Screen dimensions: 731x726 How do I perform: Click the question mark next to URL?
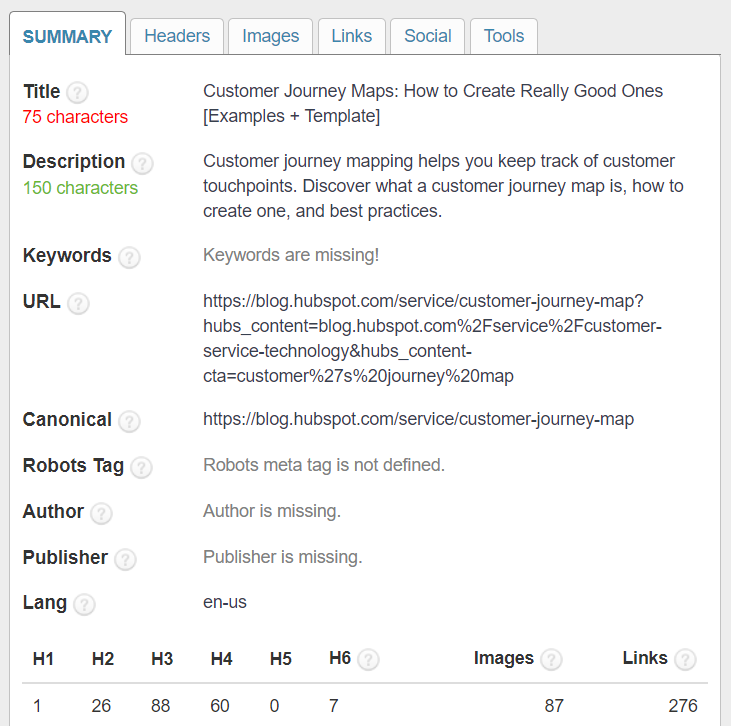(x=78, y=303)
